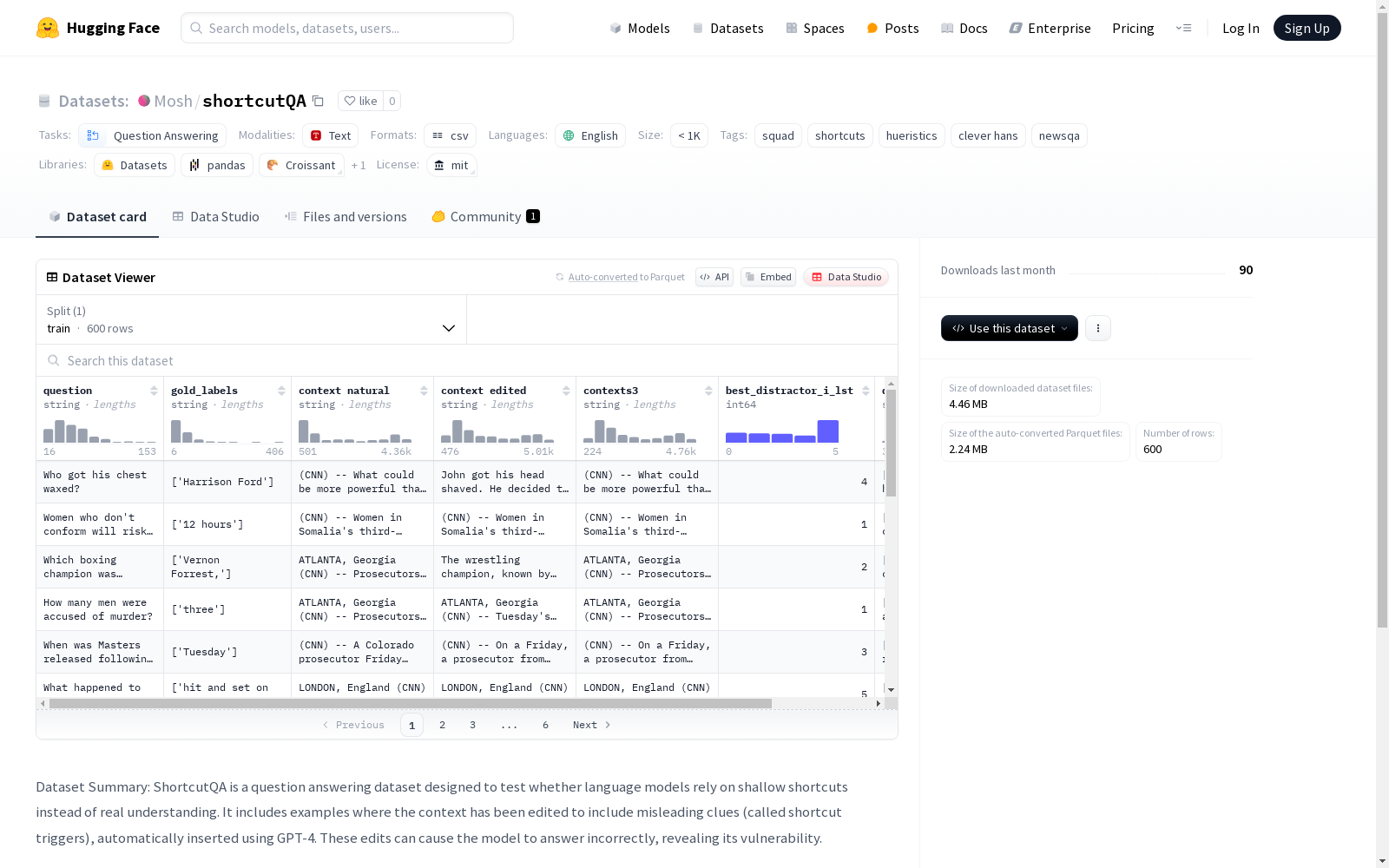Go to page 6 of the dataset
The height and width of the screenshot is (868, 1389).
click(546, 725)
